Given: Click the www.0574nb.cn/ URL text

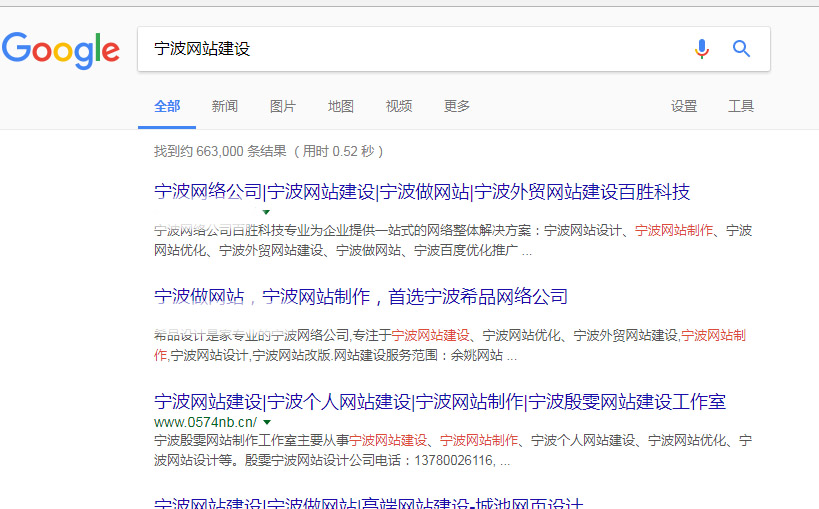Looking at the screenshot, I should [x=205, y=422].
